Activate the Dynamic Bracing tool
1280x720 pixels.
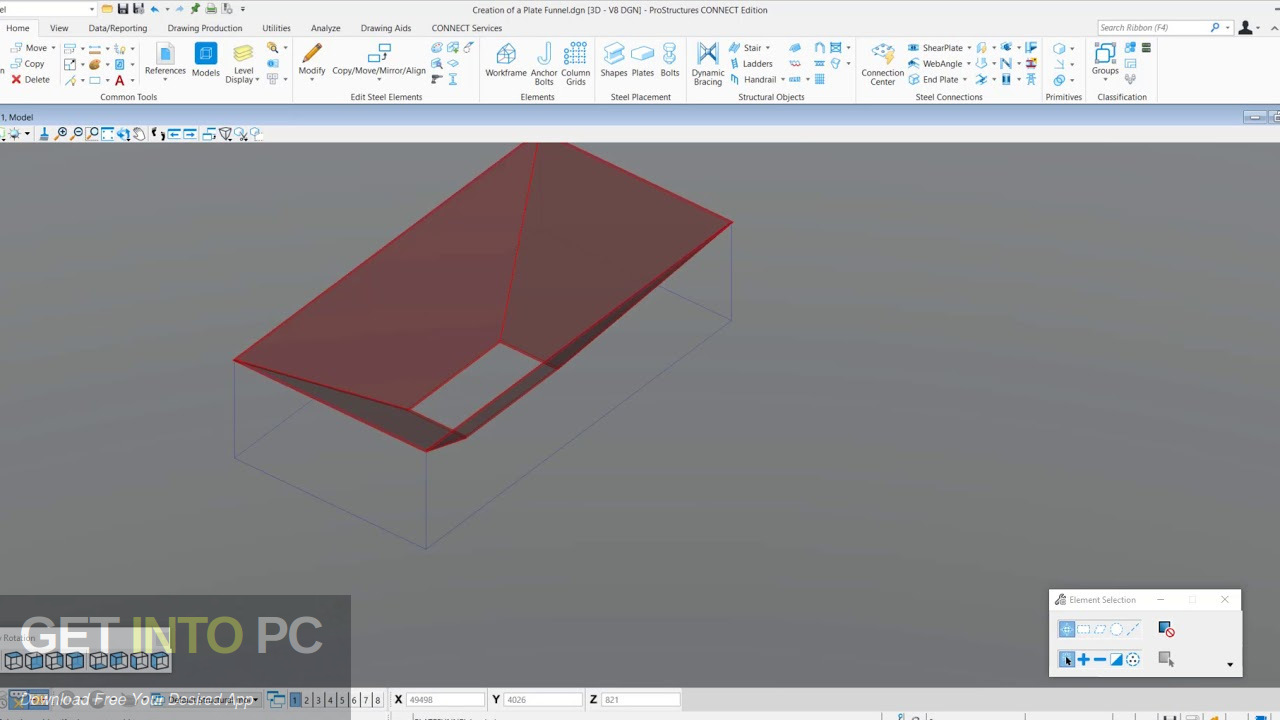pos(707,60)
